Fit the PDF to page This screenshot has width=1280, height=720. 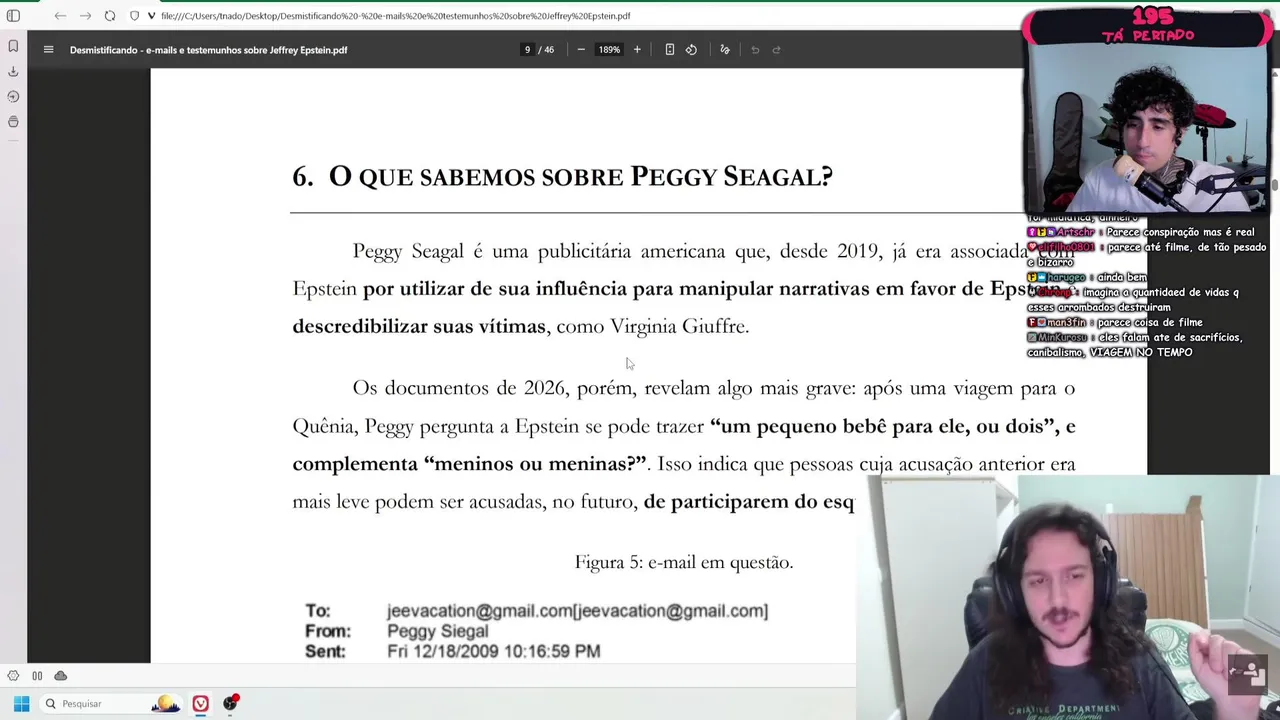tap(669, 50)
